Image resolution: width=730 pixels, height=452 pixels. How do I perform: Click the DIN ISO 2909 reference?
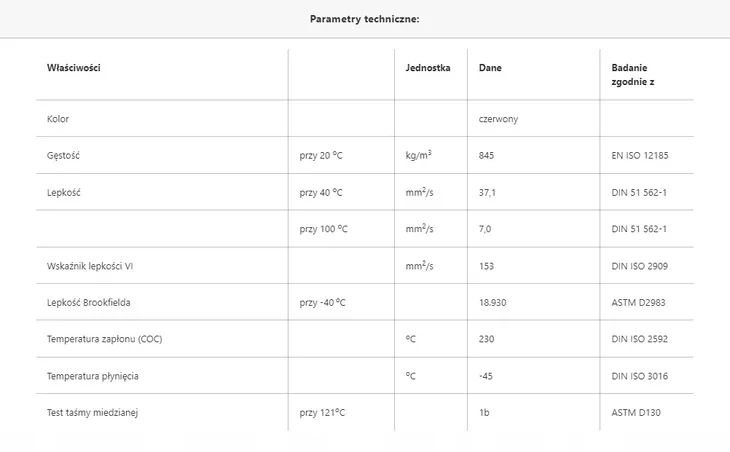point(640,266)
